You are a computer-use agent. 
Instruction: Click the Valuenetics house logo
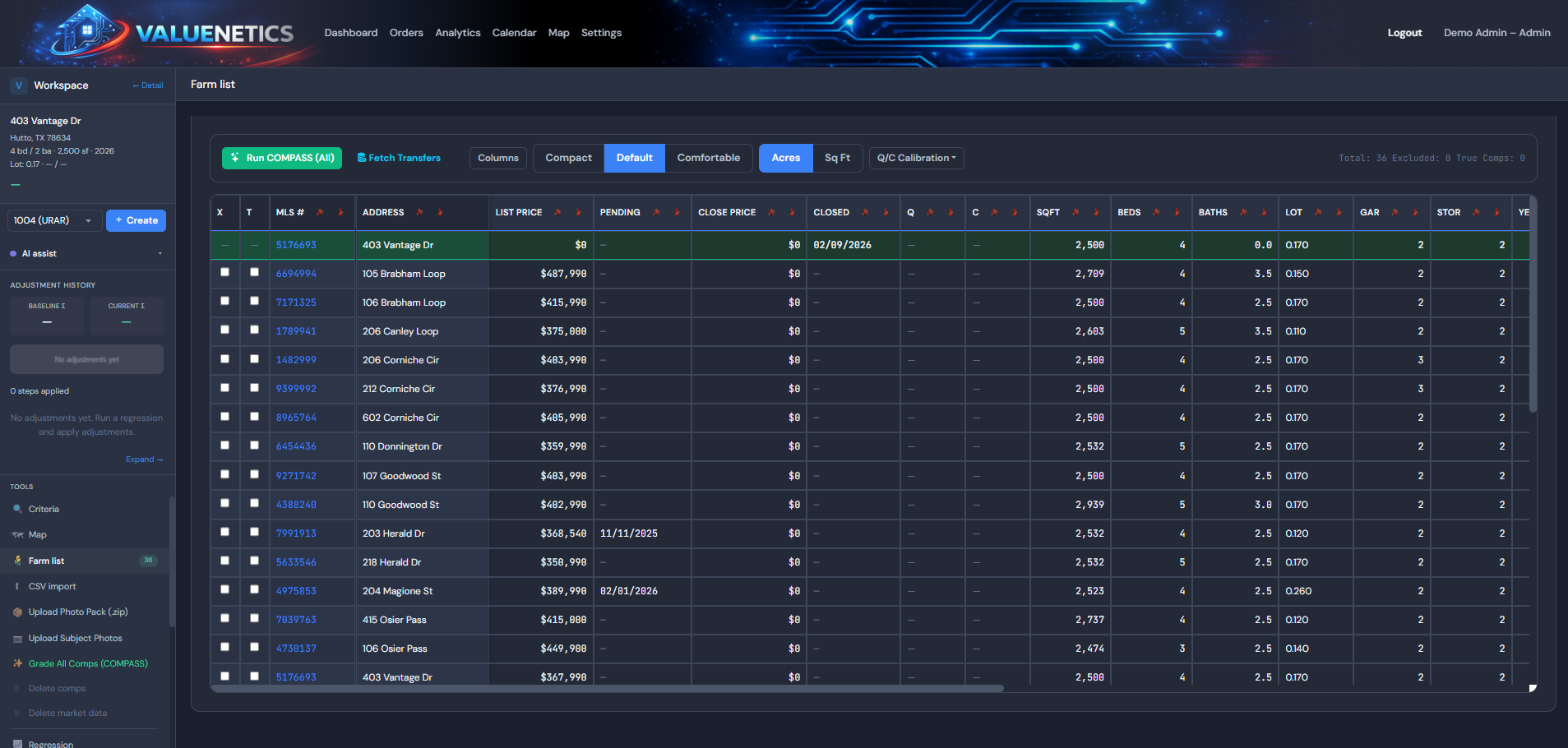(x=88, y=33)
